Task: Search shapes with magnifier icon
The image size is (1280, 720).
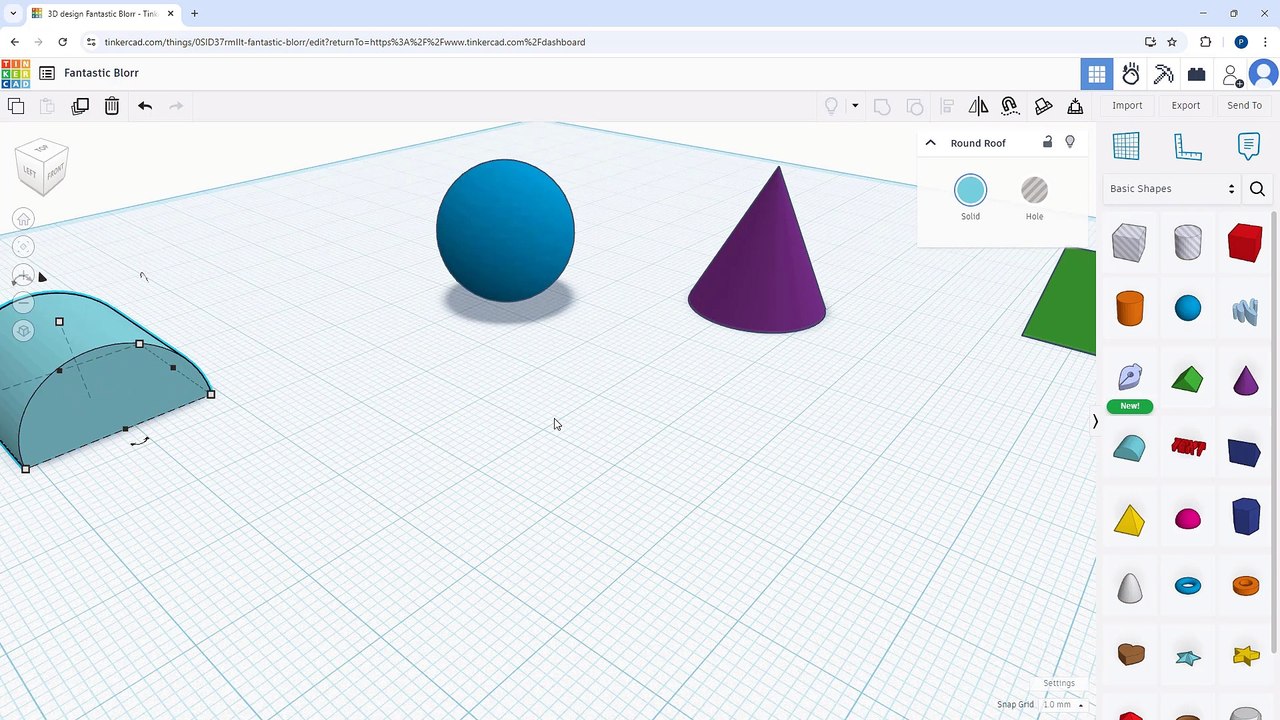Action: click(1257, 189)
